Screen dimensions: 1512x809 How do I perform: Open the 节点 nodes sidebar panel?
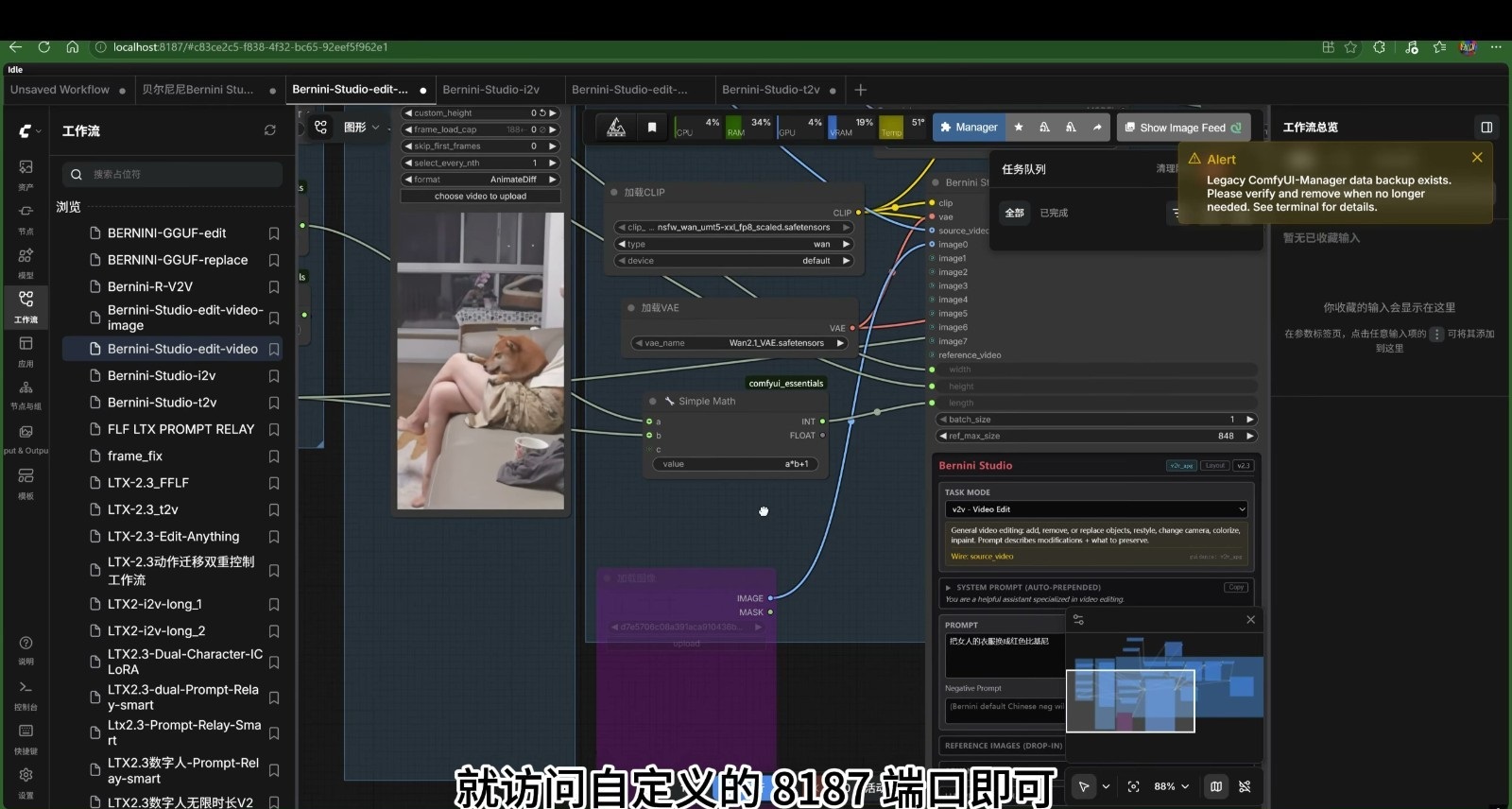[26, 218]
